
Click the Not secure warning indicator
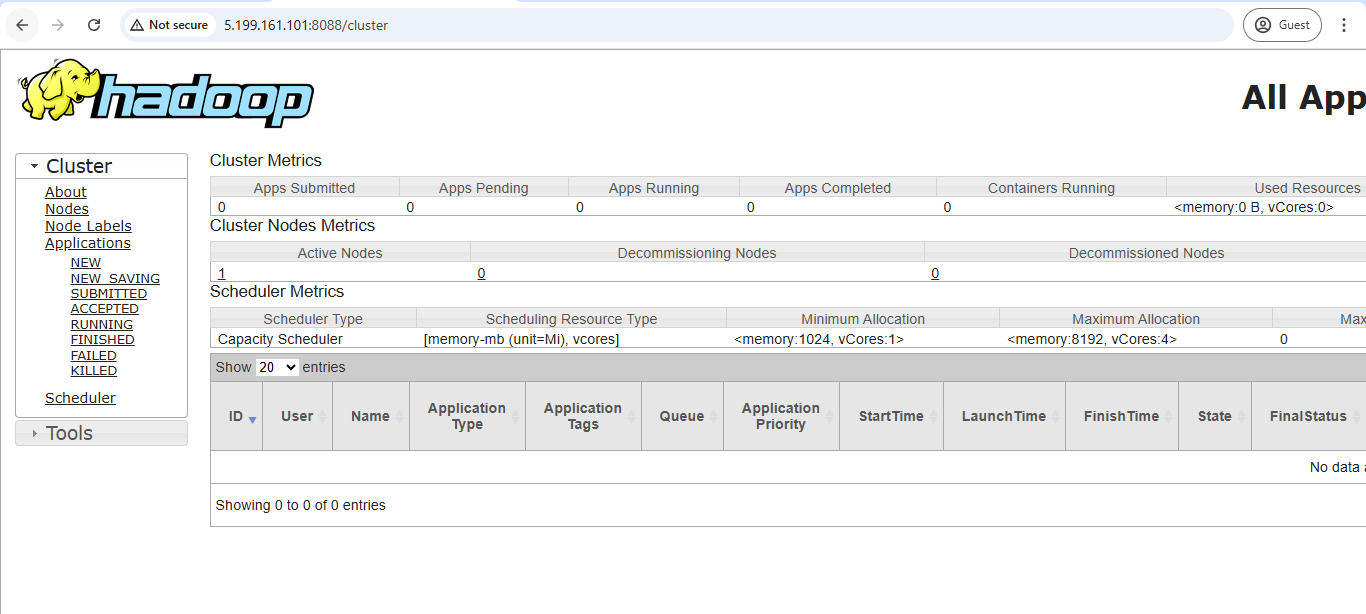(x=168, y=25)
